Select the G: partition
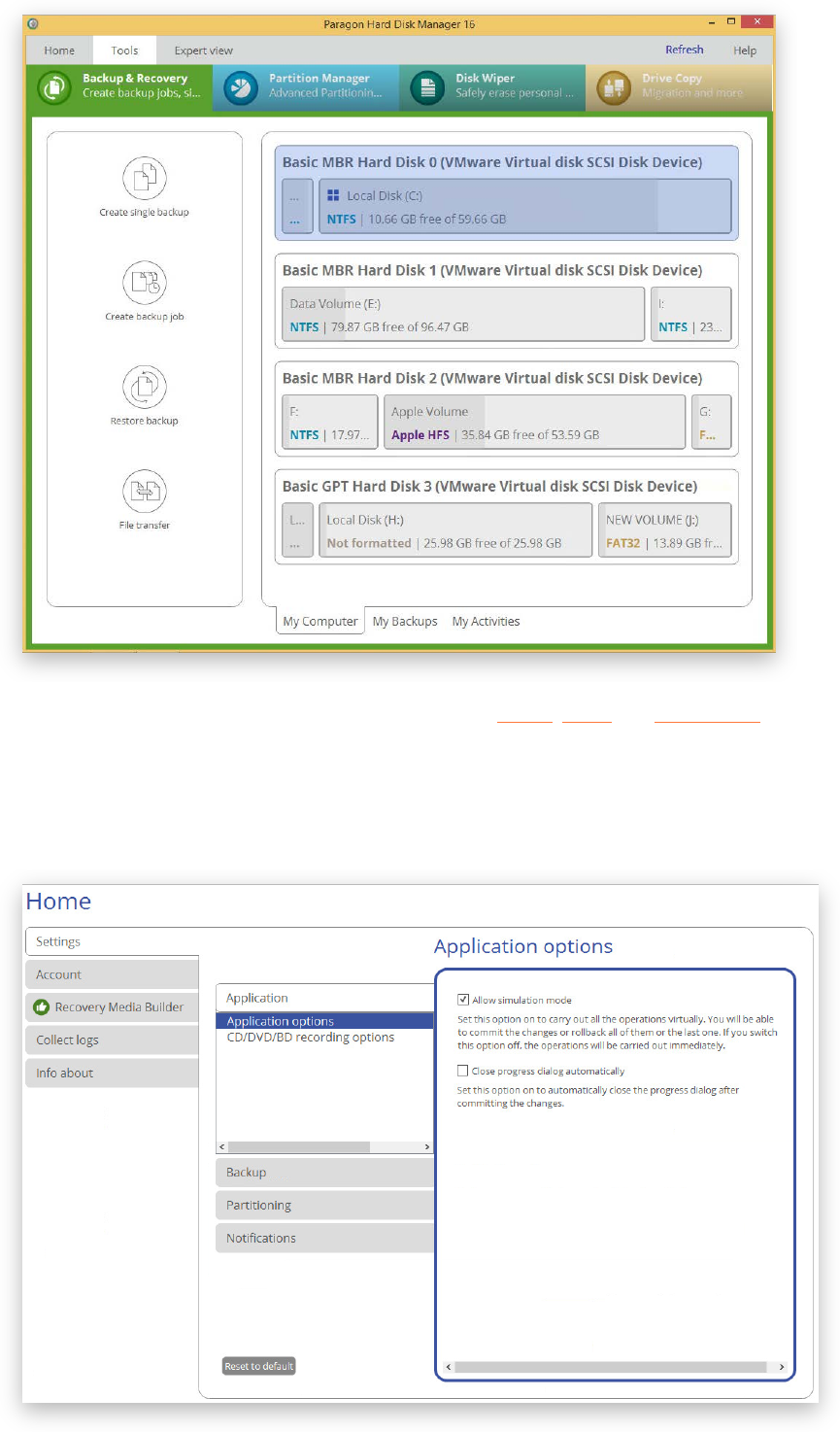The image size is (840, 1432). point(711,423)
